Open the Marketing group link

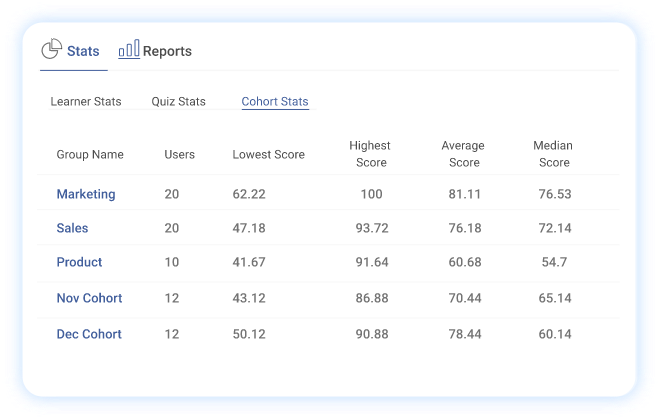point(86,194)
